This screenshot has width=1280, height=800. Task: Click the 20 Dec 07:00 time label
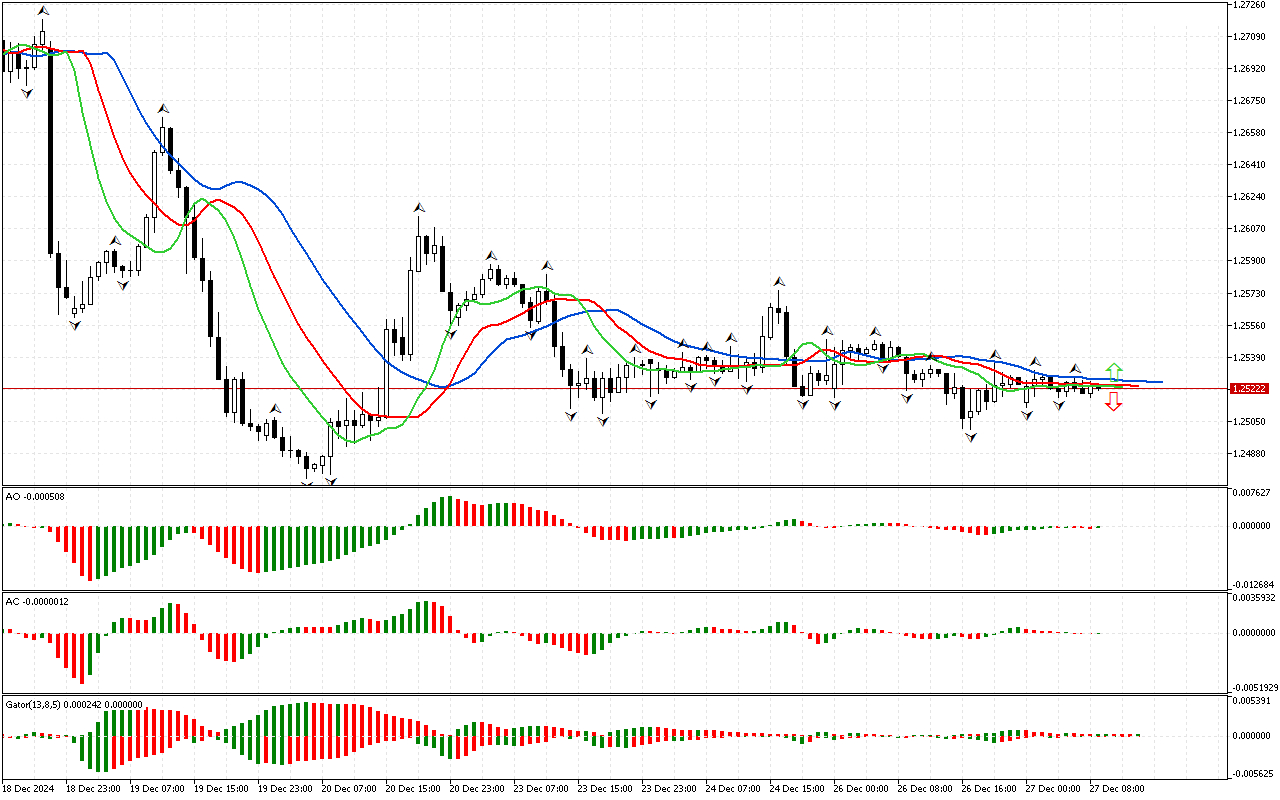tap(349, 789)
